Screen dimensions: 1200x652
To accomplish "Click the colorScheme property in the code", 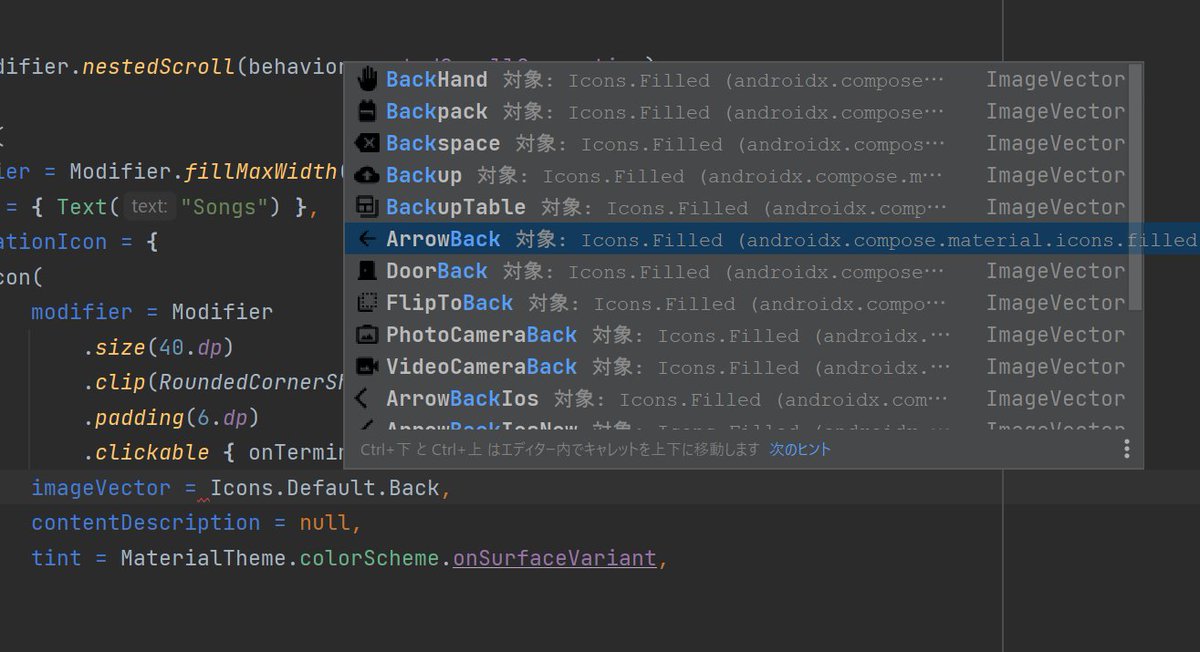I will [370, 558].
